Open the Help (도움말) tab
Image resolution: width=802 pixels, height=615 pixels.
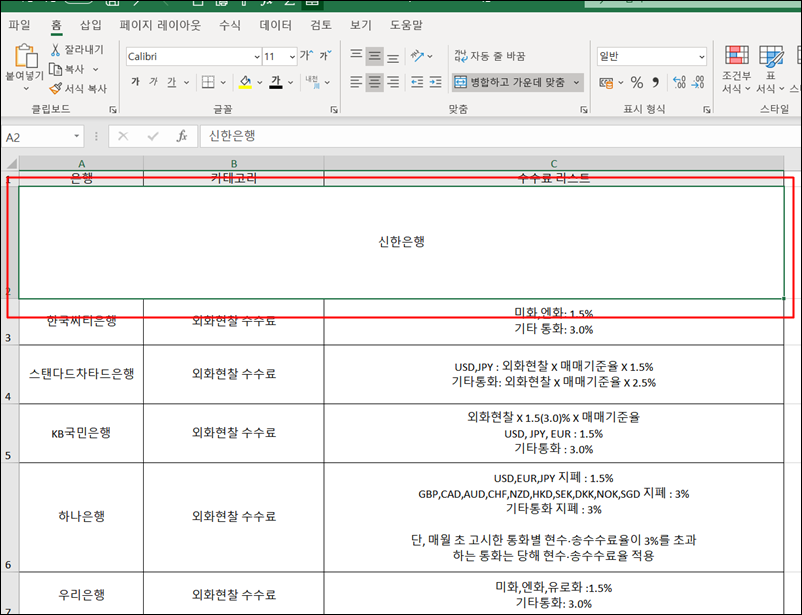tap(406, 25)
